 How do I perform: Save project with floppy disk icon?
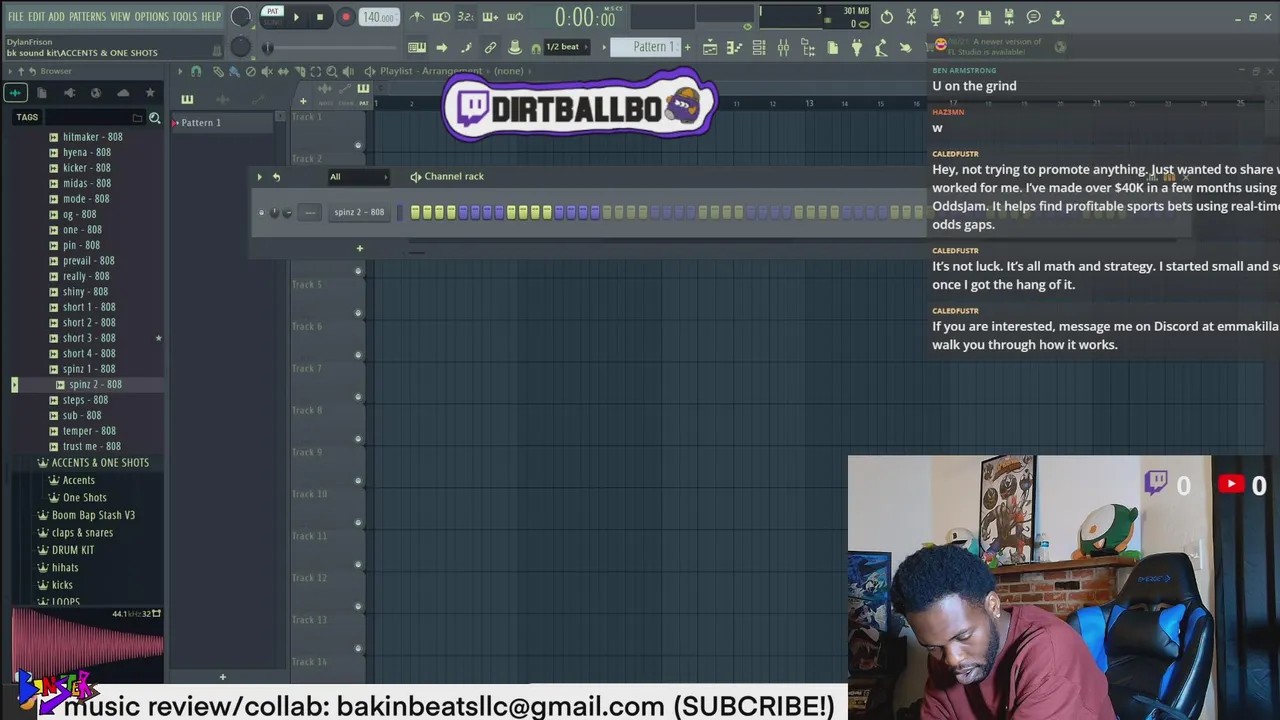[x=984, y=17]
